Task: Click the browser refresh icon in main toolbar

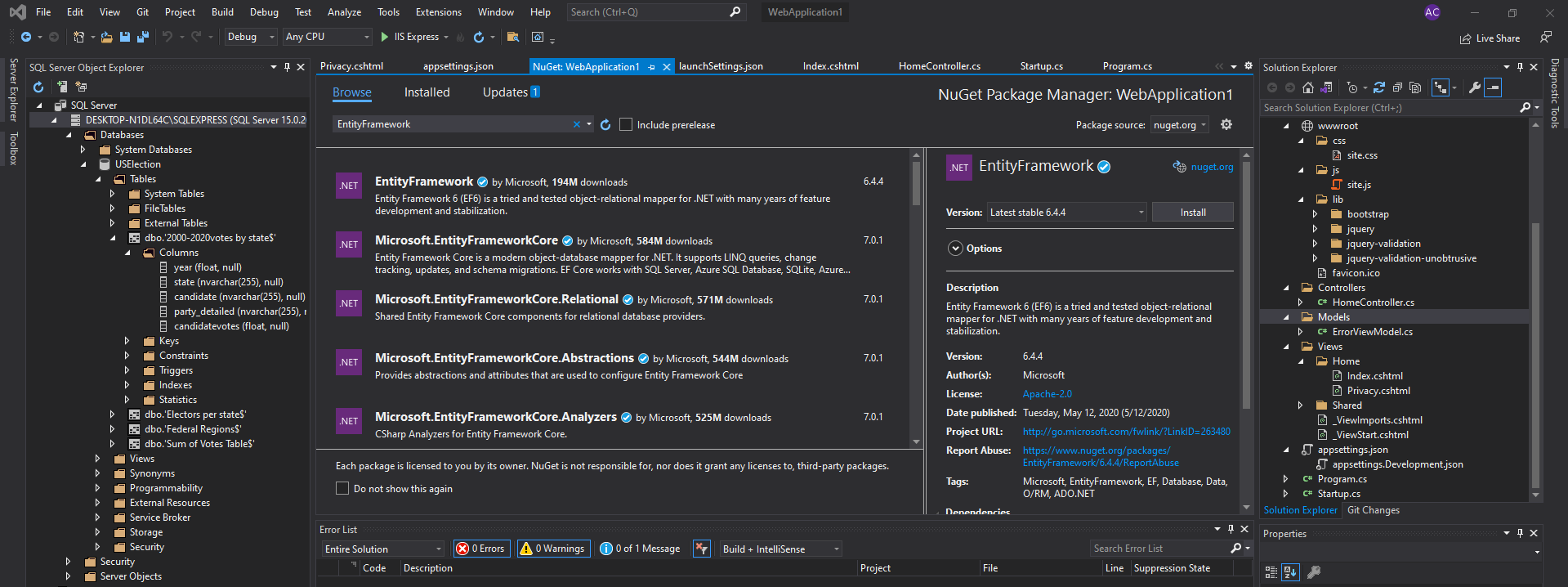Action: (479, 37)
